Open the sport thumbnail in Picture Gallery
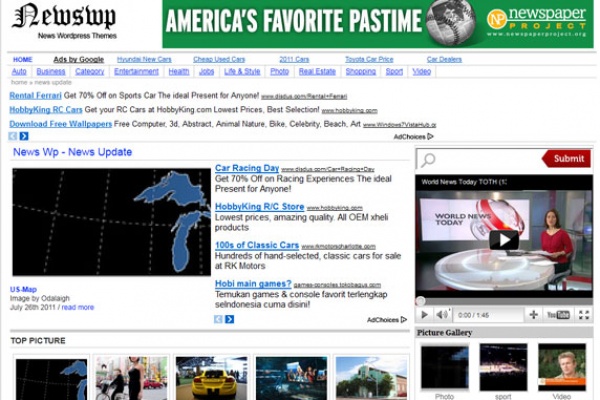The height and width of the screenshot is (400, 600). point(503,368)
